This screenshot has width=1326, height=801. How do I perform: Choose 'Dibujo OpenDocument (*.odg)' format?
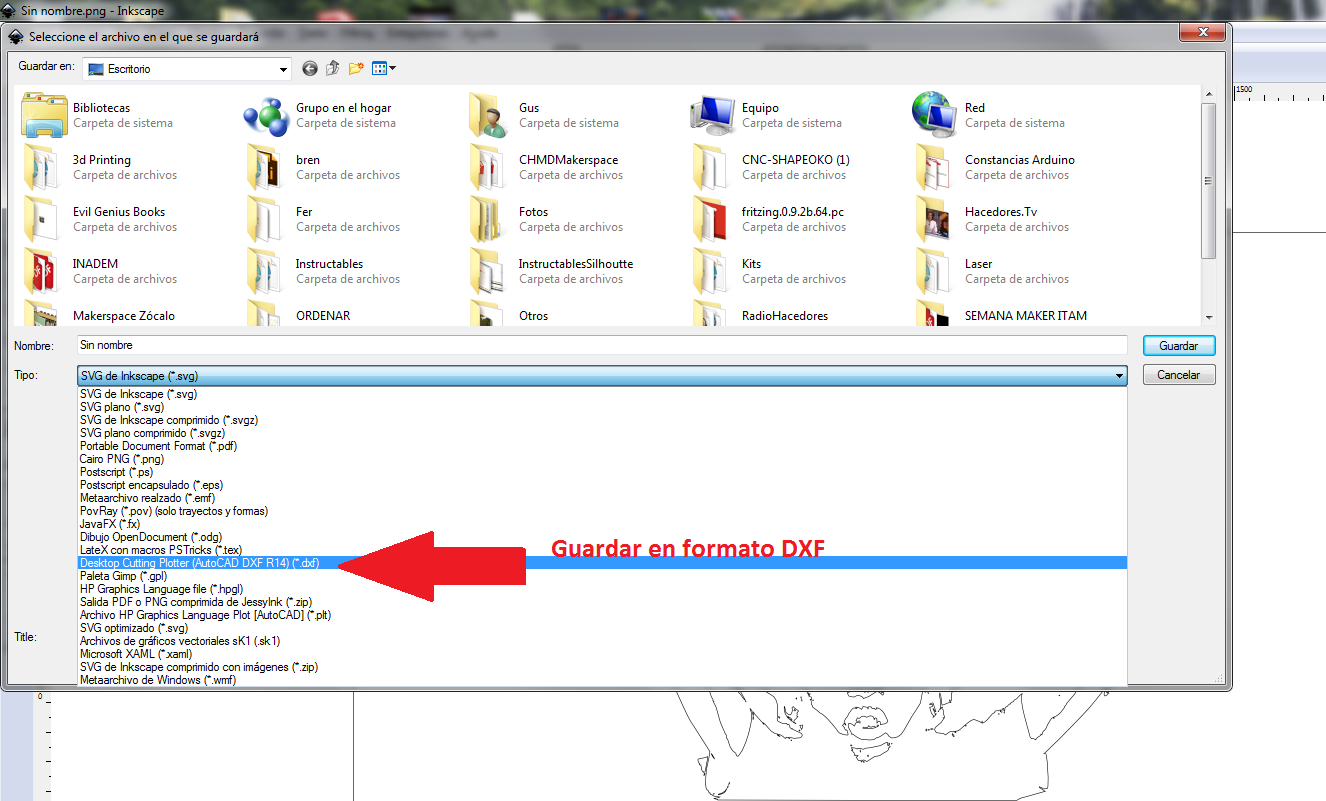point(602,537)
